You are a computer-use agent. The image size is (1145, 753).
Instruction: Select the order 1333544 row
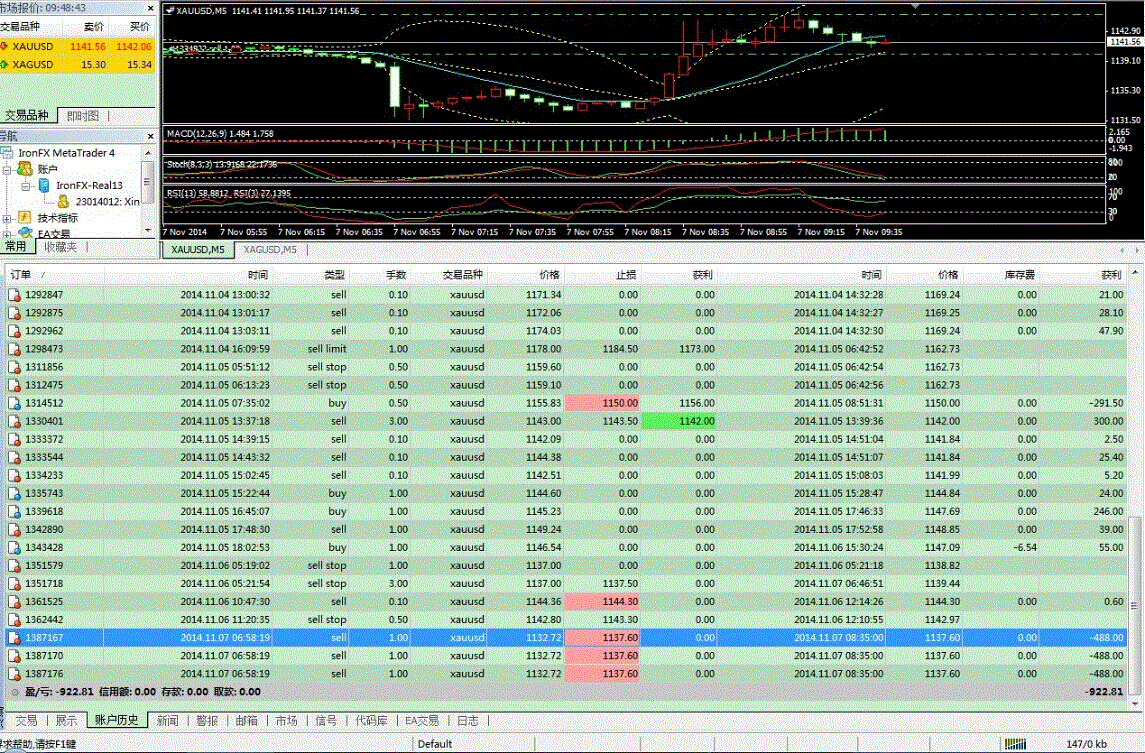click(566, 457)
